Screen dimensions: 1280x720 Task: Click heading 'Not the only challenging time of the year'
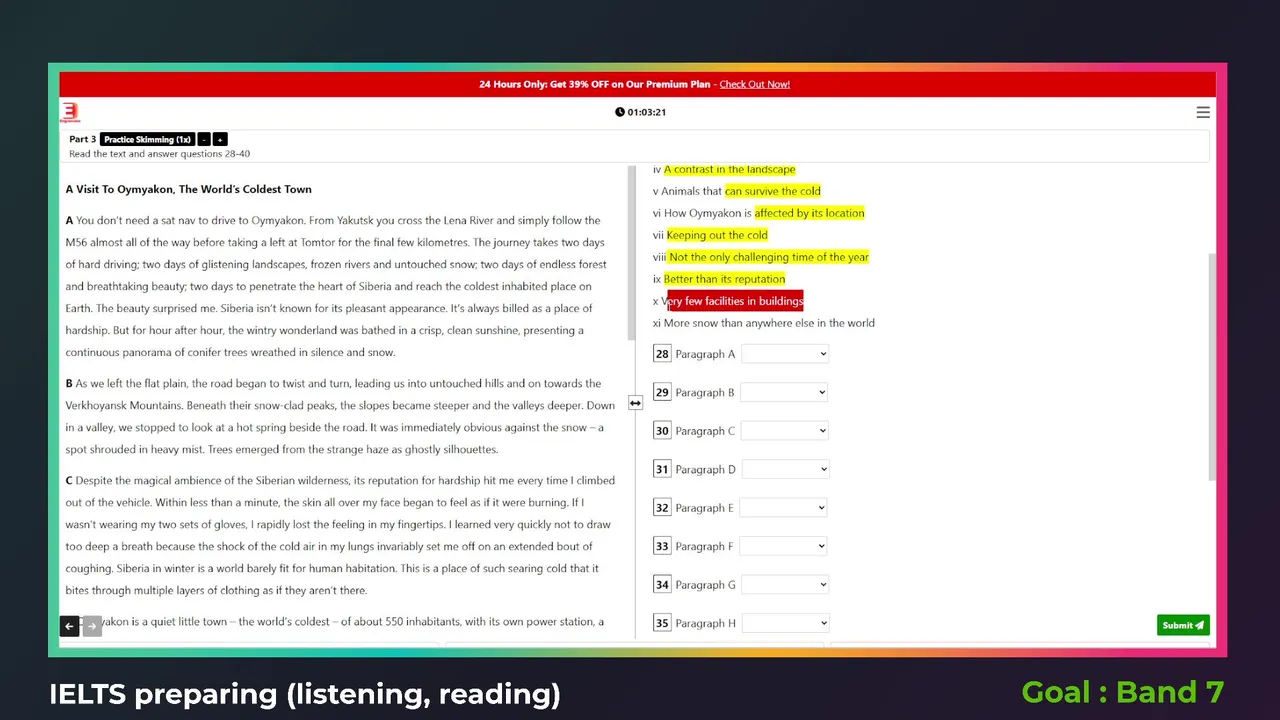point(769,257)
